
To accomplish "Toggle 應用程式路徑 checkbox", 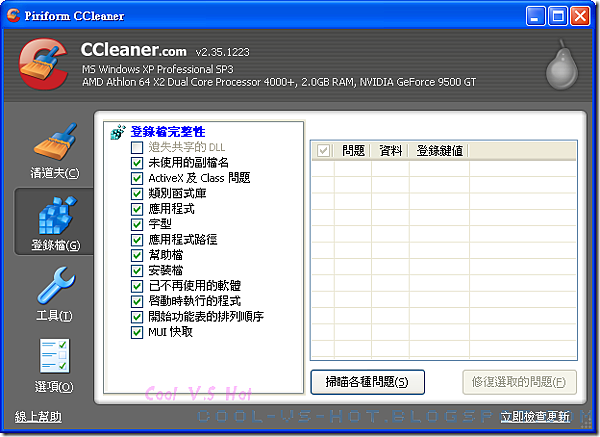I will (137, 240).
